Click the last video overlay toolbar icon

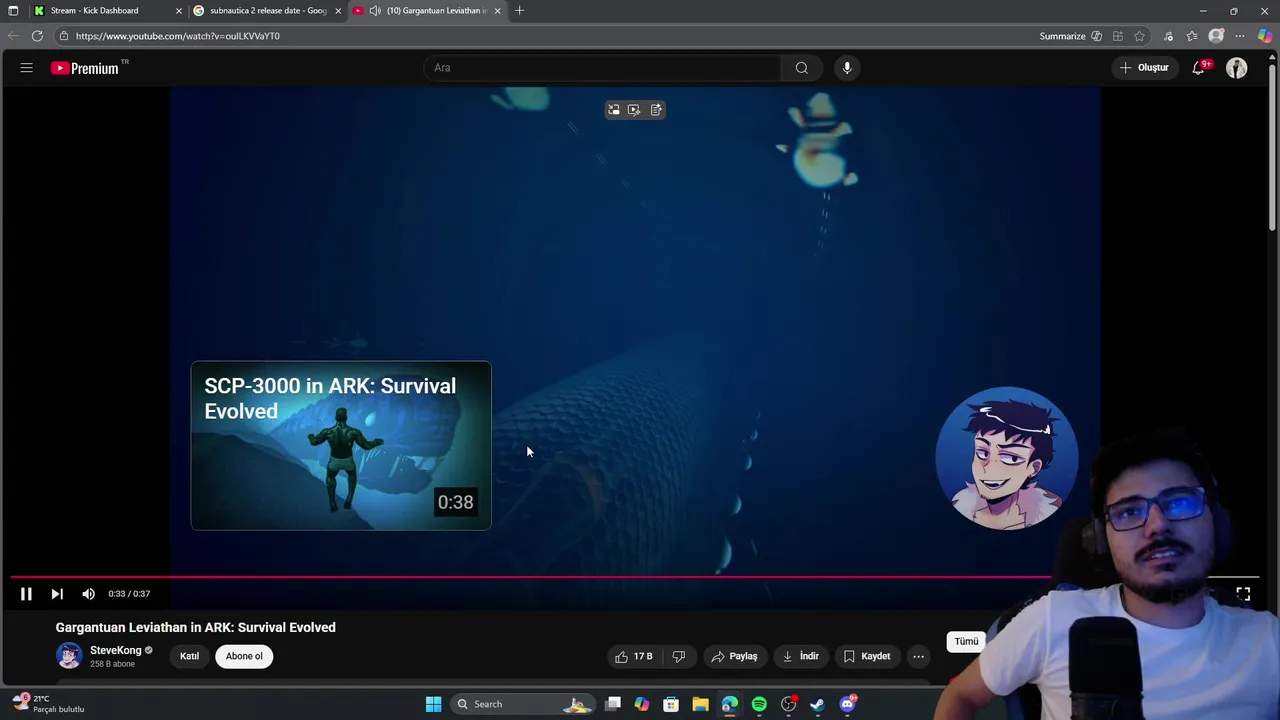pos(656,110)
